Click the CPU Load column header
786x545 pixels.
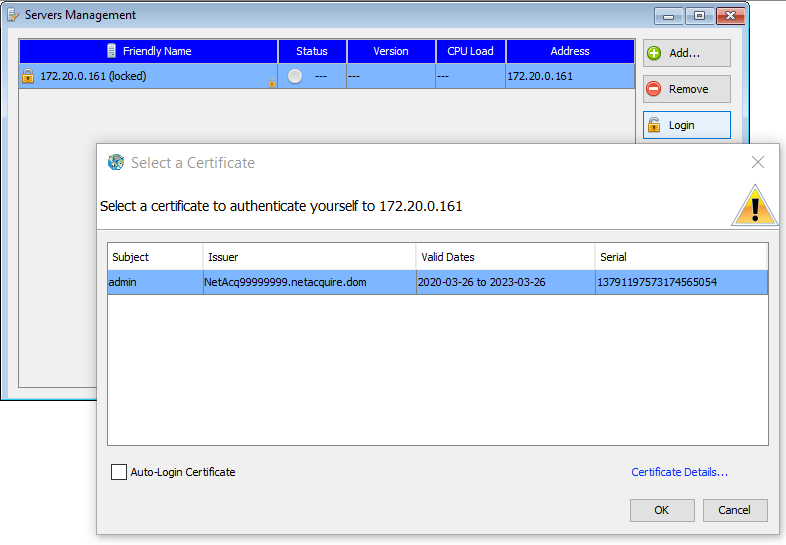click(471, 51)
